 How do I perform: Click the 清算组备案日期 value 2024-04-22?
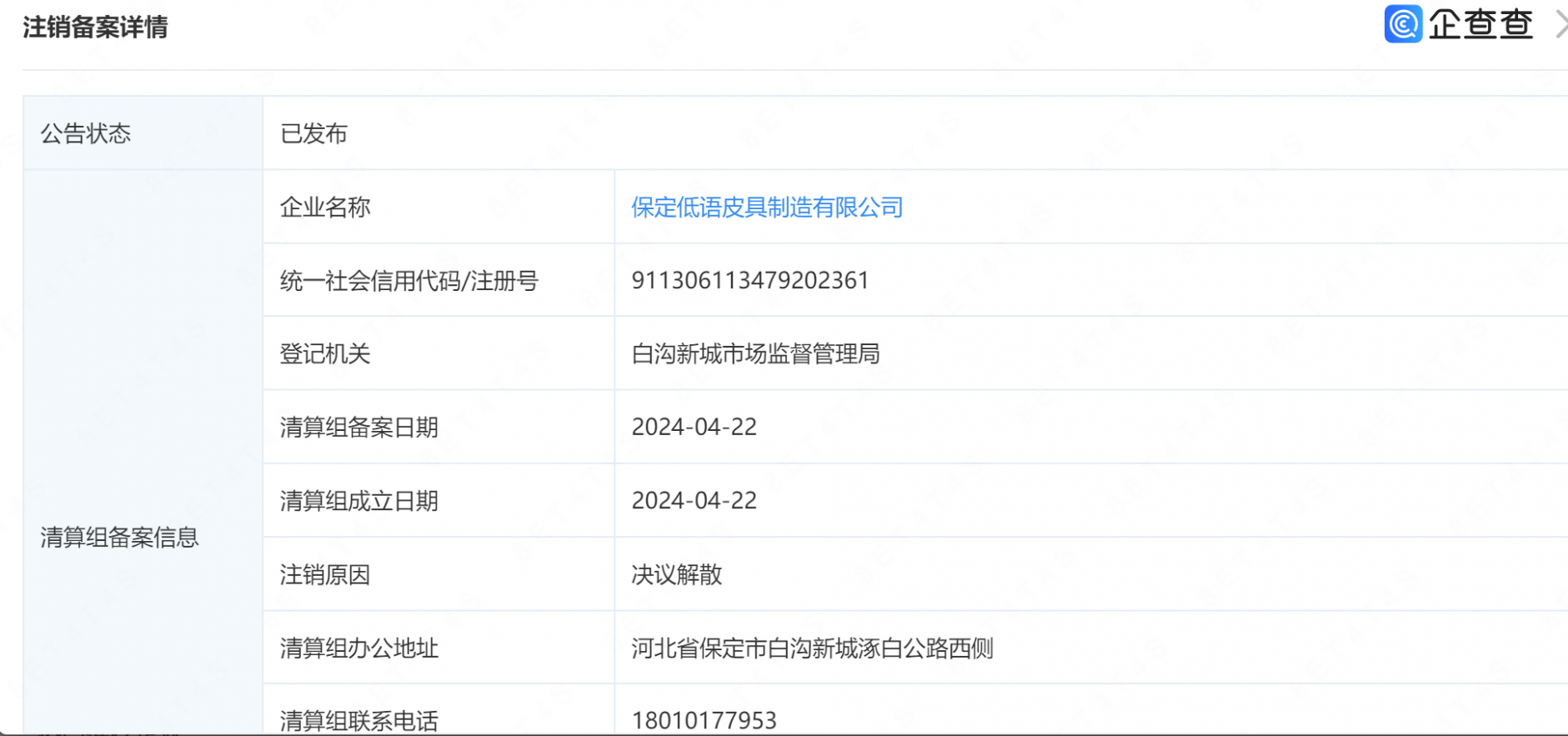[x=694, y=428]
